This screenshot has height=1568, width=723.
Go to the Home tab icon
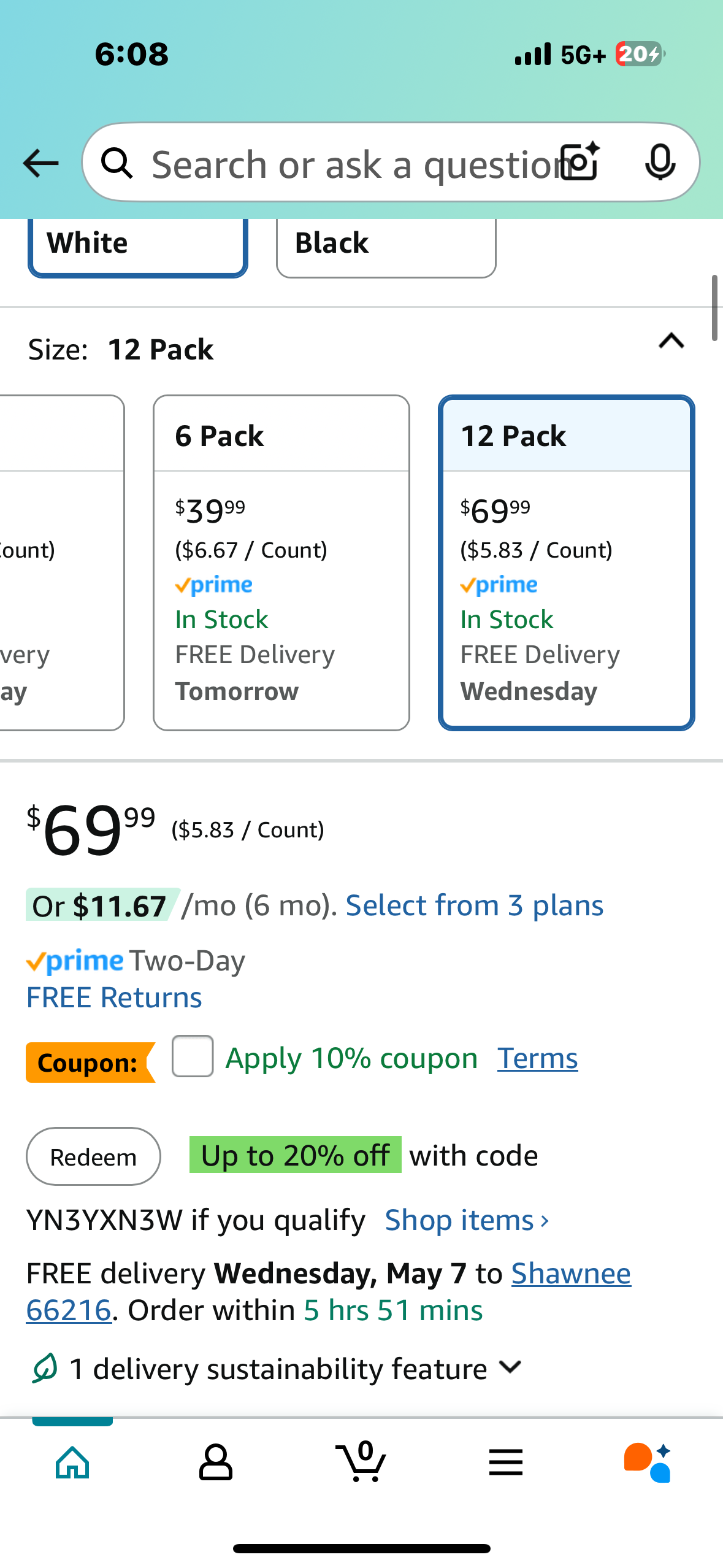72,1462
